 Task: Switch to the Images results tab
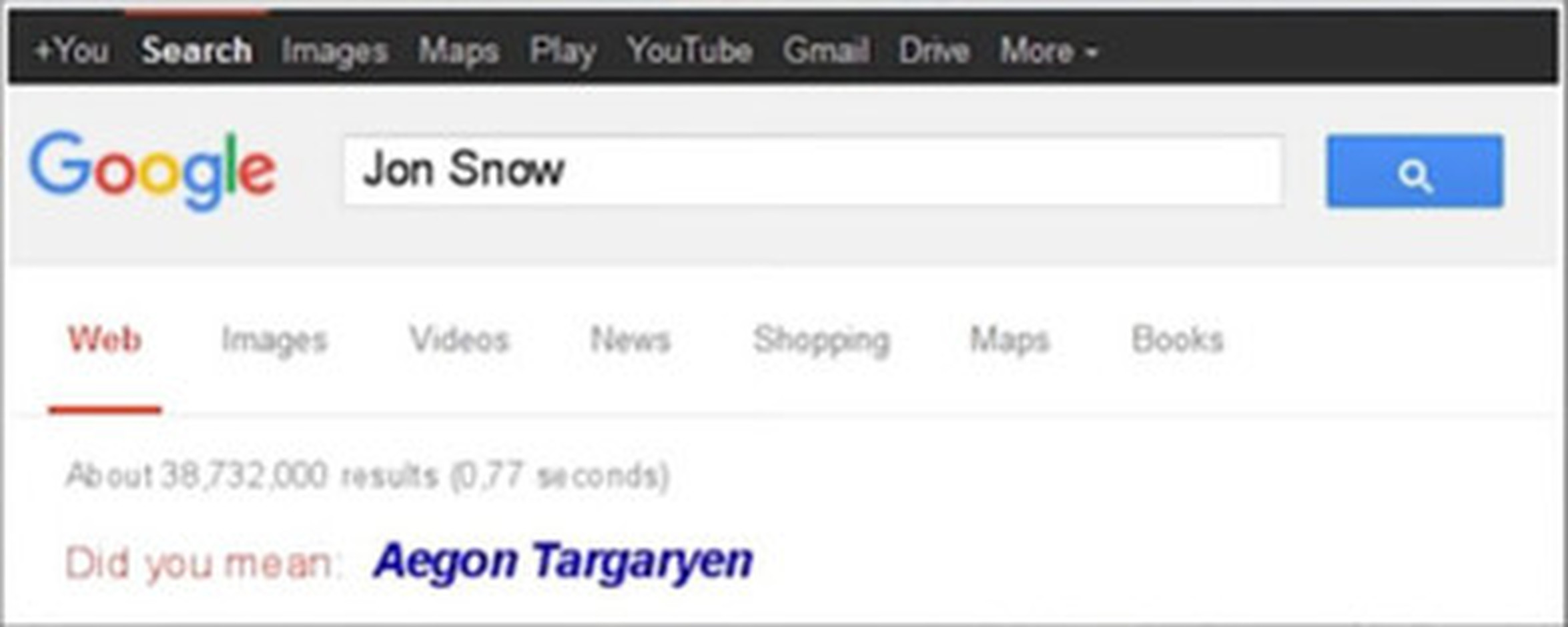coord(274,340)
